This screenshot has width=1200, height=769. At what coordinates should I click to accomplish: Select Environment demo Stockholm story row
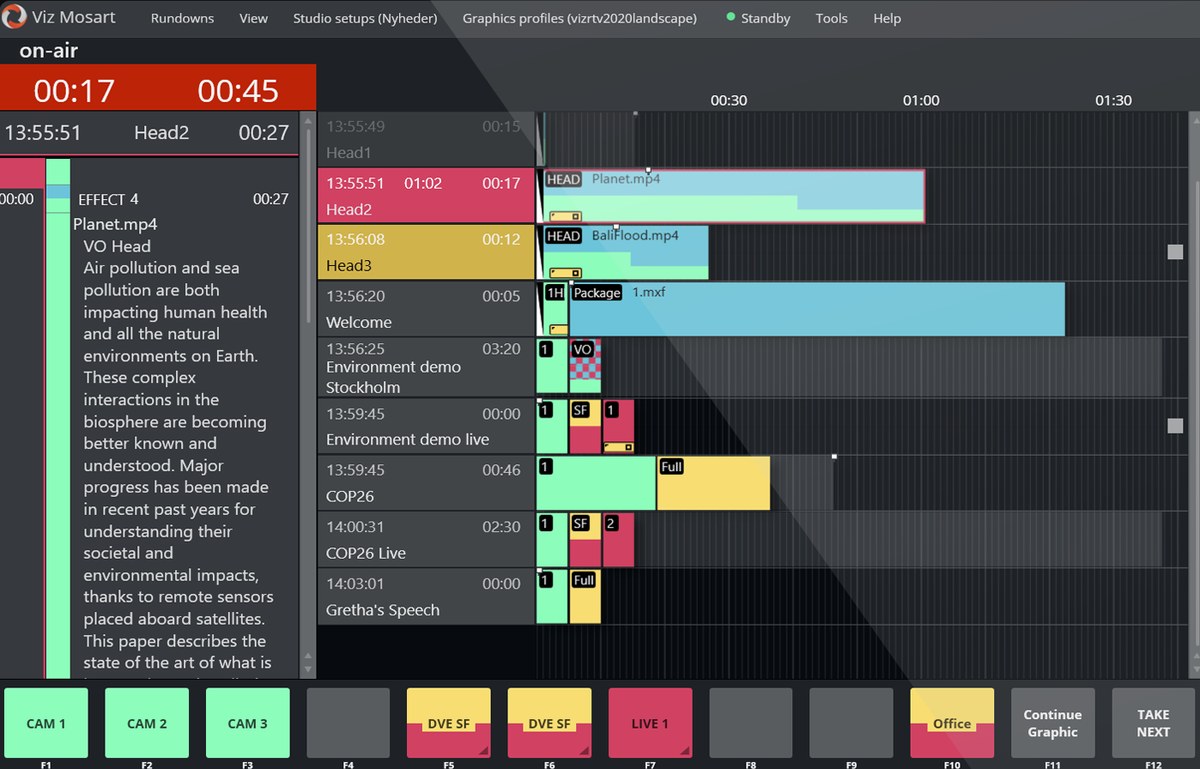[x=426, y=367]
